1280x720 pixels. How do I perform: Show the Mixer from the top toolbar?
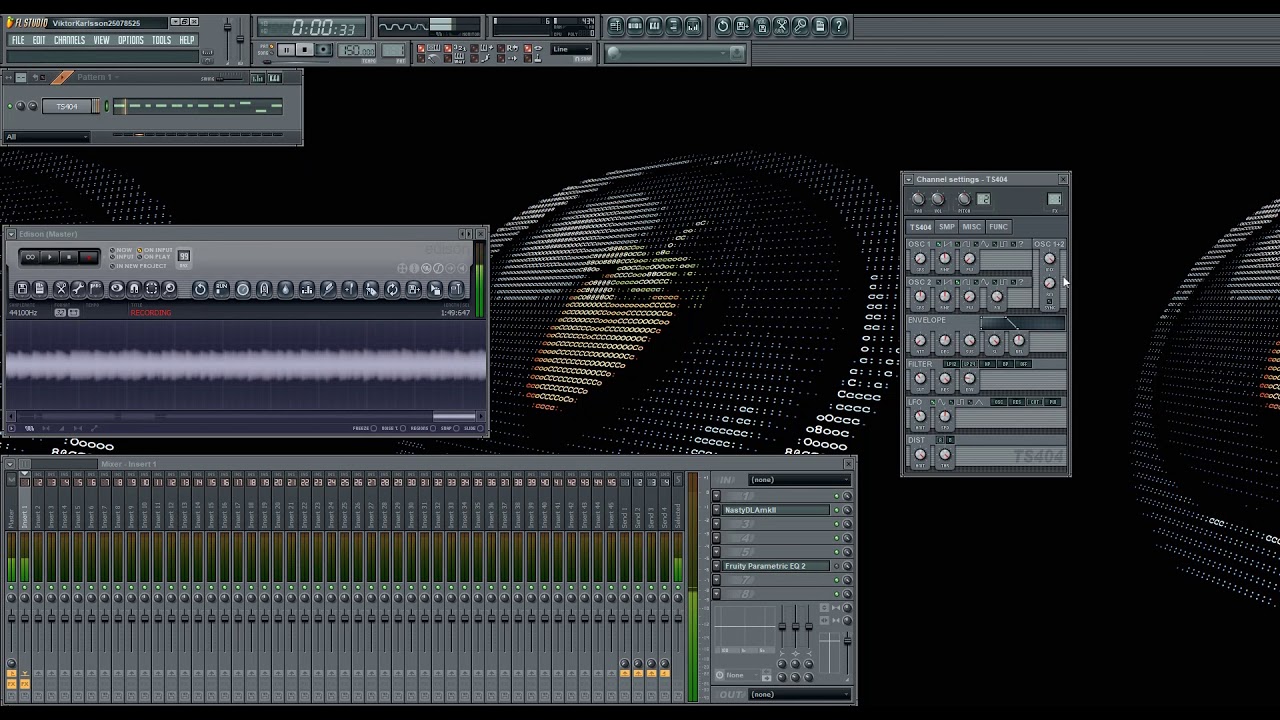tap(693, 26)
